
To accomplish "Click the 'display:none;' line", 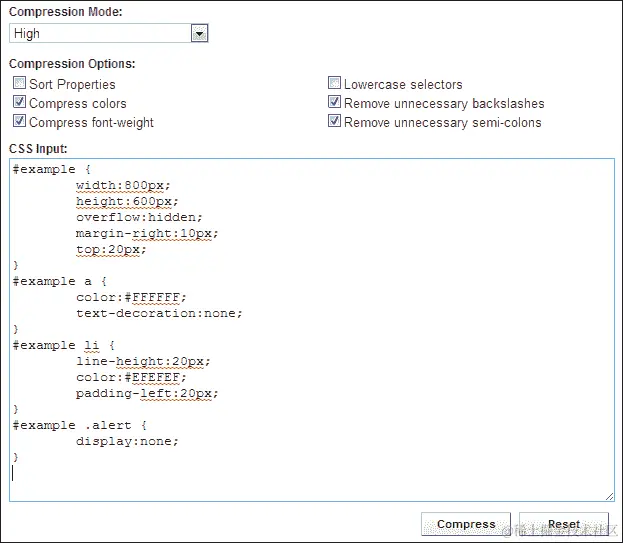I will coord(127,441).
